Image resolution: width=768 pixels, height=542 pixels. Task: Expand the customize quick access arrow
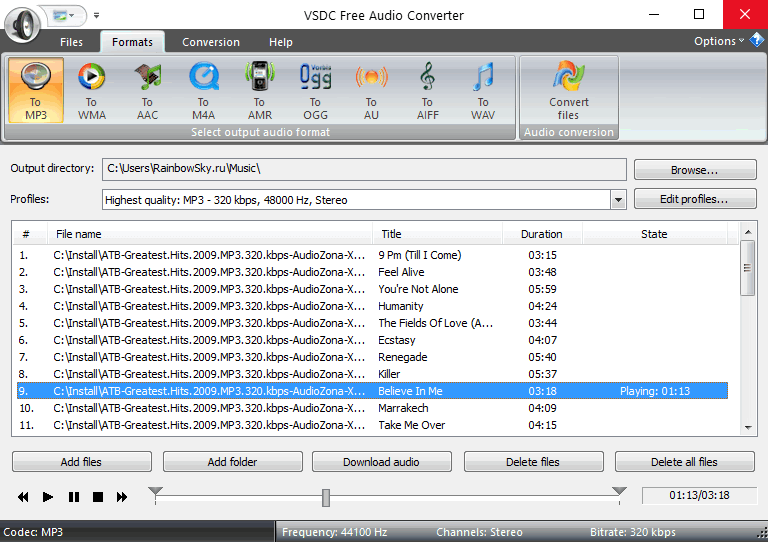(x=96, y=16)
